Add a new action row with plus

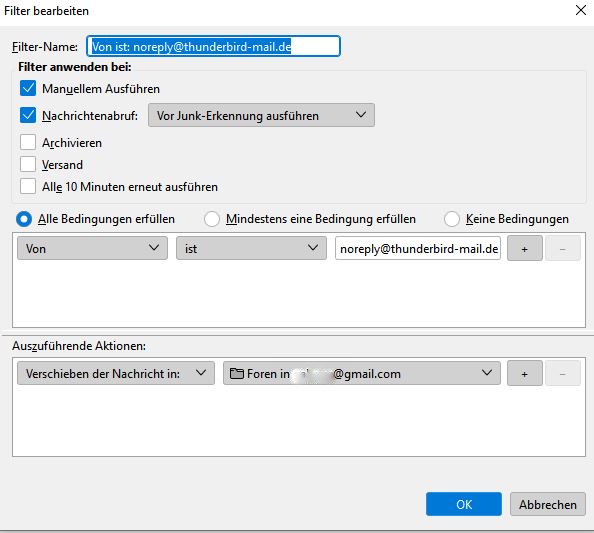pyautogui.click(x=525, y=374)
